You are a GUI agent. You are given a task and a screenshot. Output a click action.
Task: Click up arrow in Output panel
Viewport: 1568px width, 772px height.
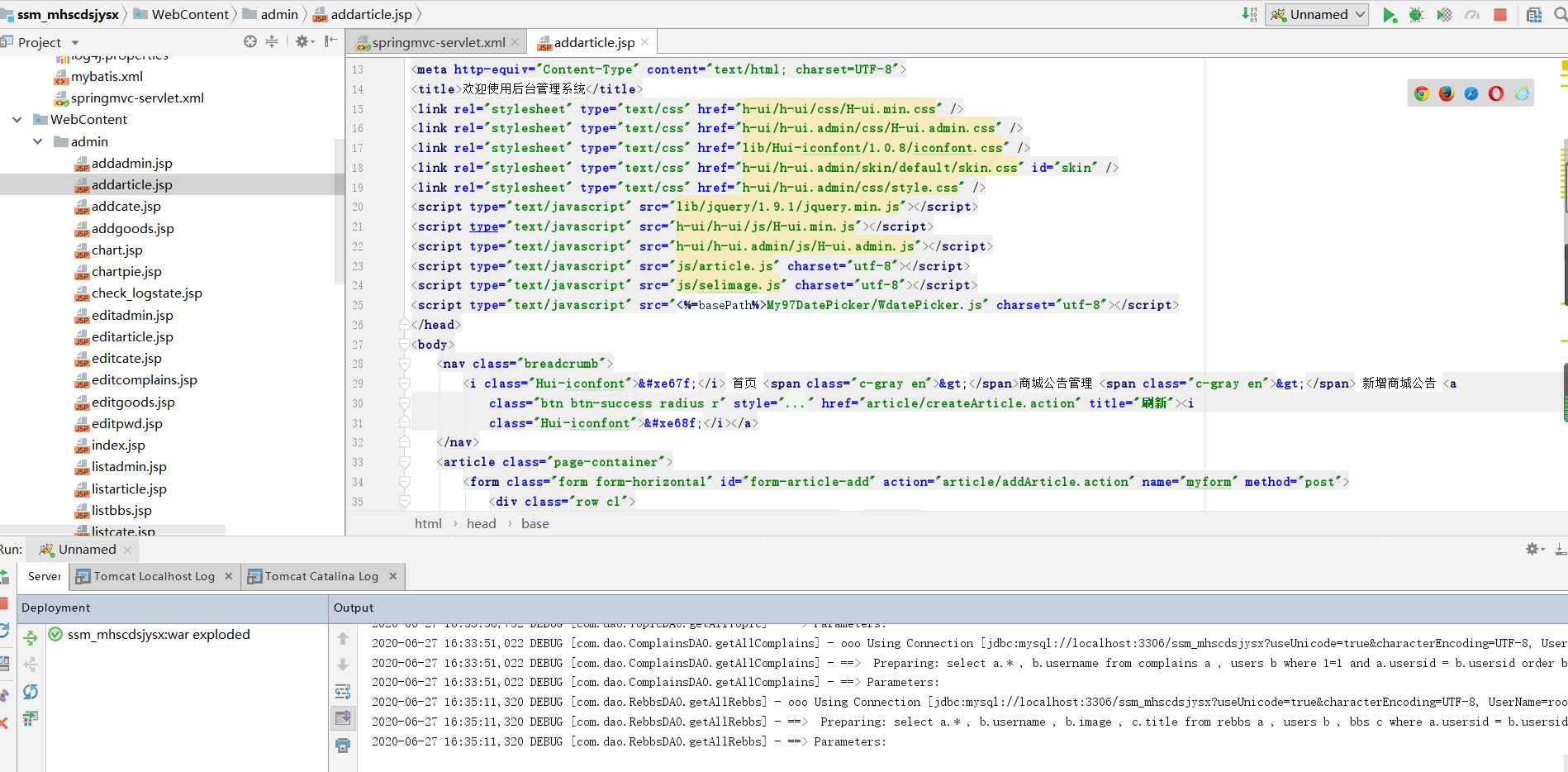[x=343, y=638]
